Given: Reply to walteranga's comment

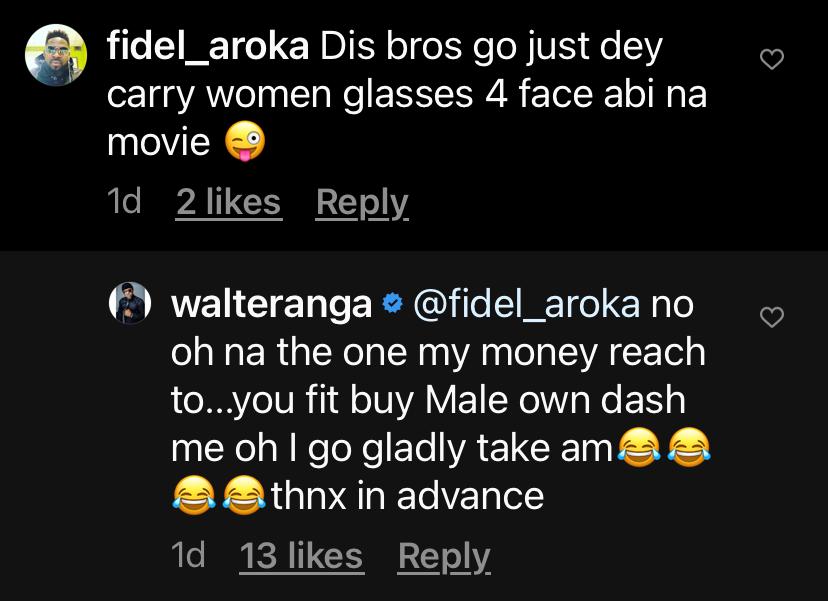Looking at the screenshot, I should coord(444,555).
